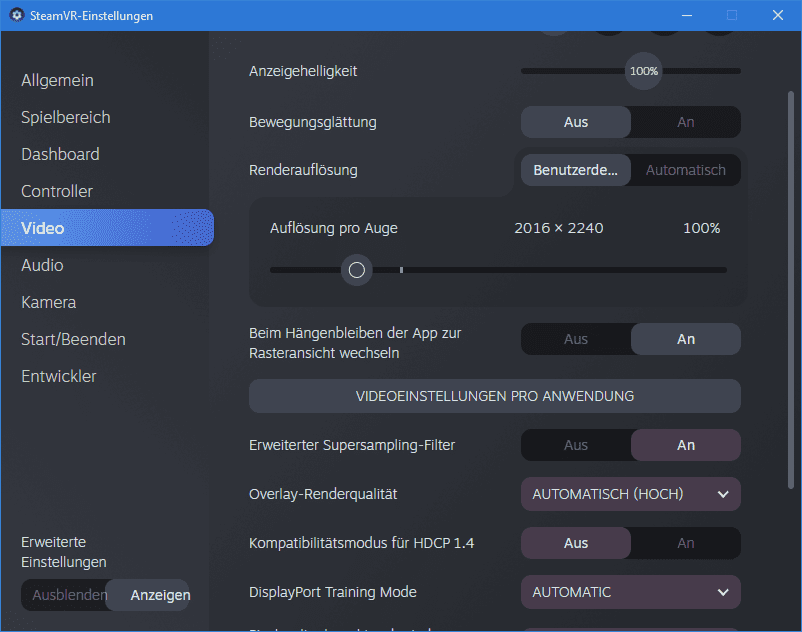Open Videoeinstellungen pro Anwendung
This screenshot has height=632, width=802.
click(x=495, y=396)
